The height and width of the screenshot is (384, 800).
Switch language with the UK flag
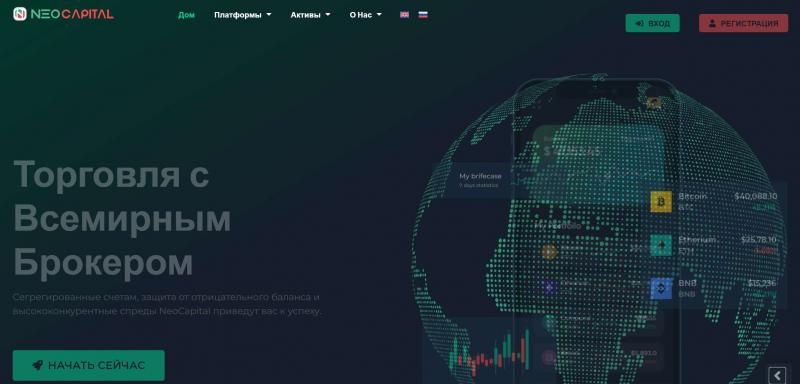click(404, 15)
